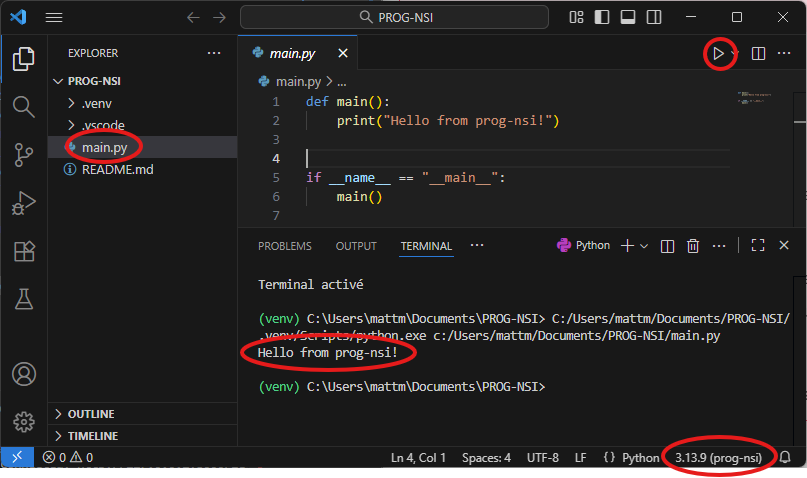Open the Extensions view
This screenshot has width=807, height=478.
pos(23,251)
